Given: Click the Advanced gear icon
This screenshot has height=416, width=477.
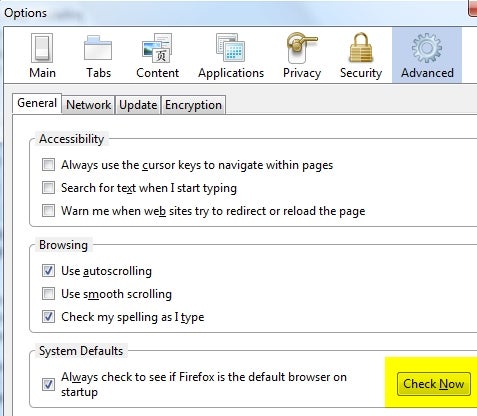Looking at the screenshot, I should click(427, 48).
